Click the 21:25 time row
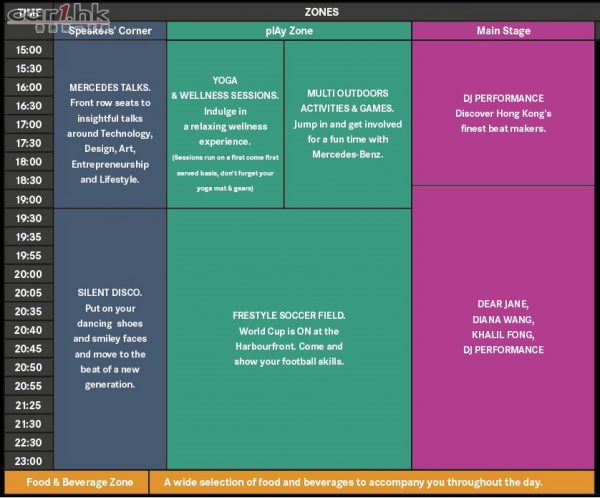 click(29, 405)
